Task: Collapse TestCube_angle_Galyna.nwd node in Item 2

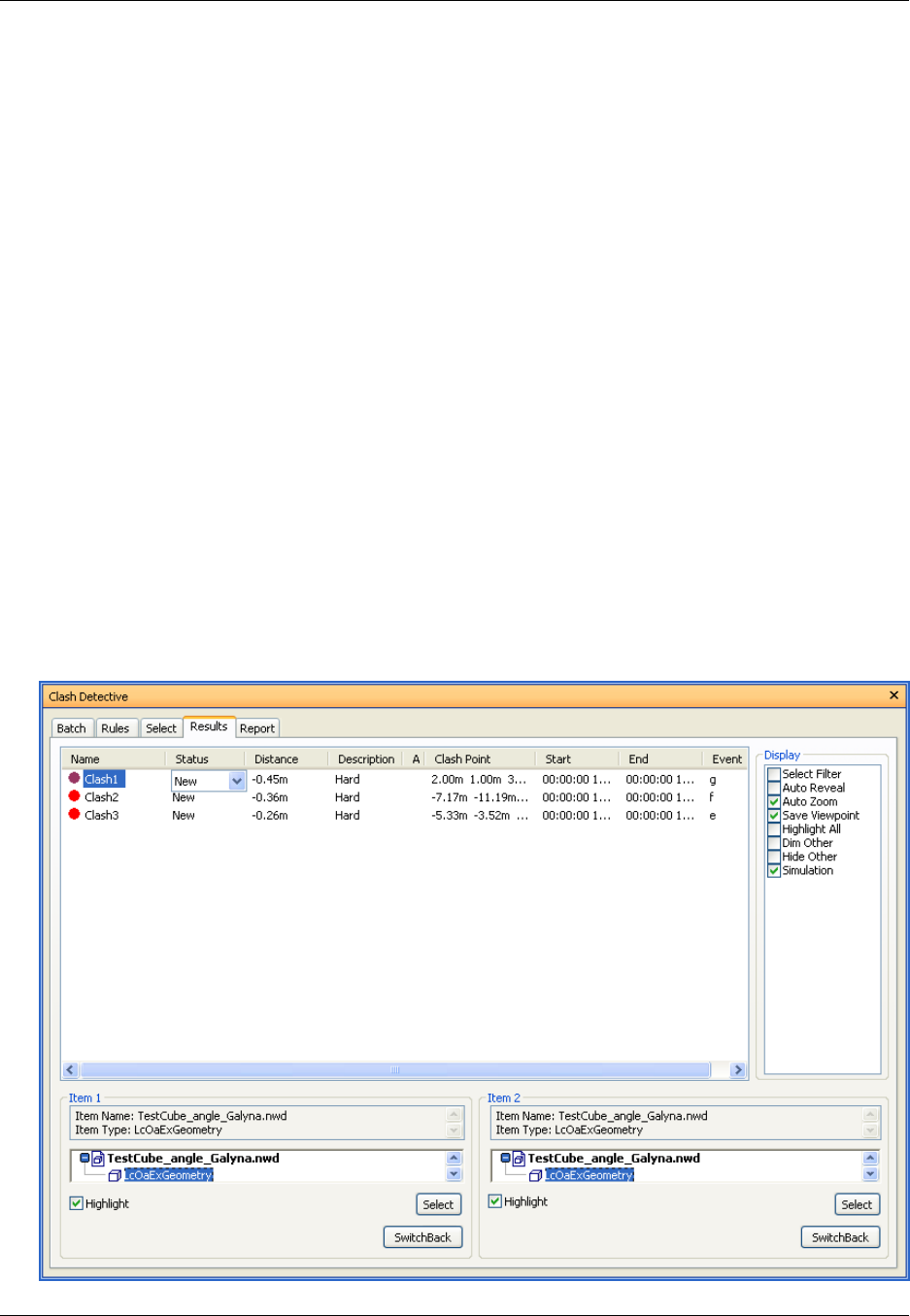Action: click(505, 1158)
